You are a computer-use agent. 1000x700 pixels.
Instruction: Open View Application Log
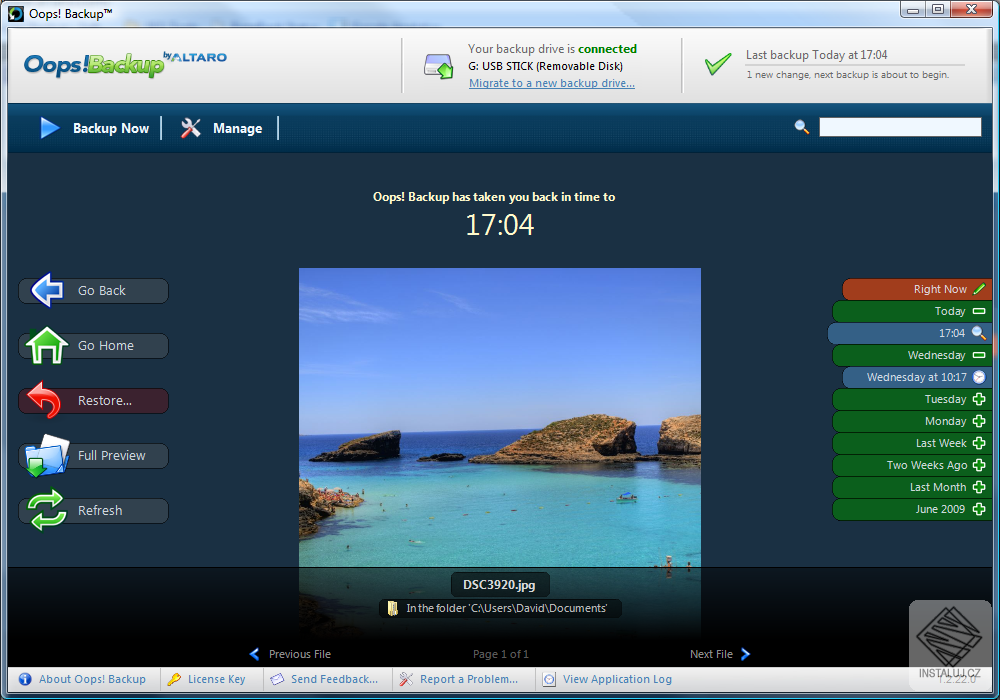click(617, 679)
